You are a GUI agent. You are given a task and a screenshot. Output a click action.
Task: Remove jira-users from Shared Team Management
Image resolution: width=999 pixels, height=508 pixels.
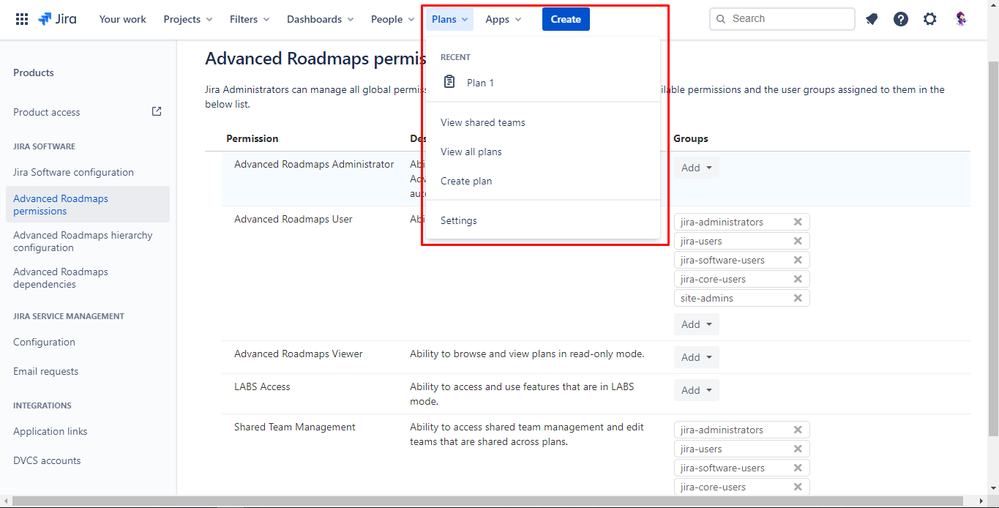pos(798,449)
